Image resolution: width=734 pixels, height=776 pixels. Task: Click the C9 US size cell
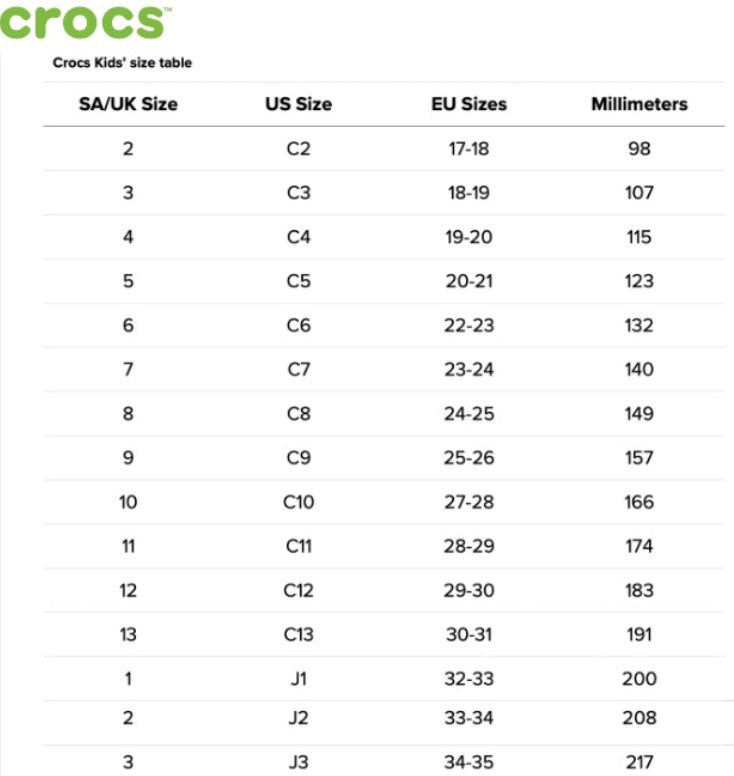point(298,458)
